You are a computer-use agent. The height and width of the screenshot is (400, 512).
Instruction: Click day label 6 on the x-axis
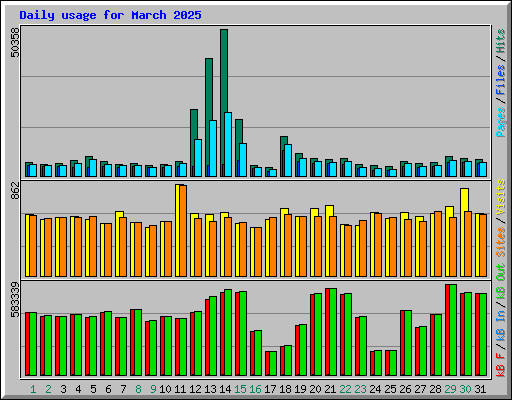pyautogui.click(x=108, y=389)
